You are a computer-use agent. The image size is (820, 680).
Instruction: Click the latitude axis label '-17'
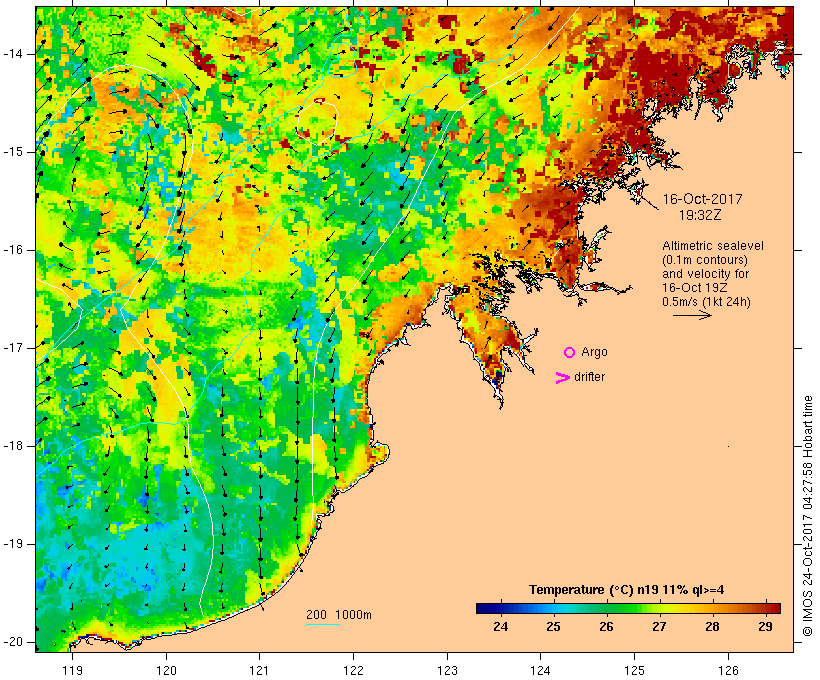[12, 348]
